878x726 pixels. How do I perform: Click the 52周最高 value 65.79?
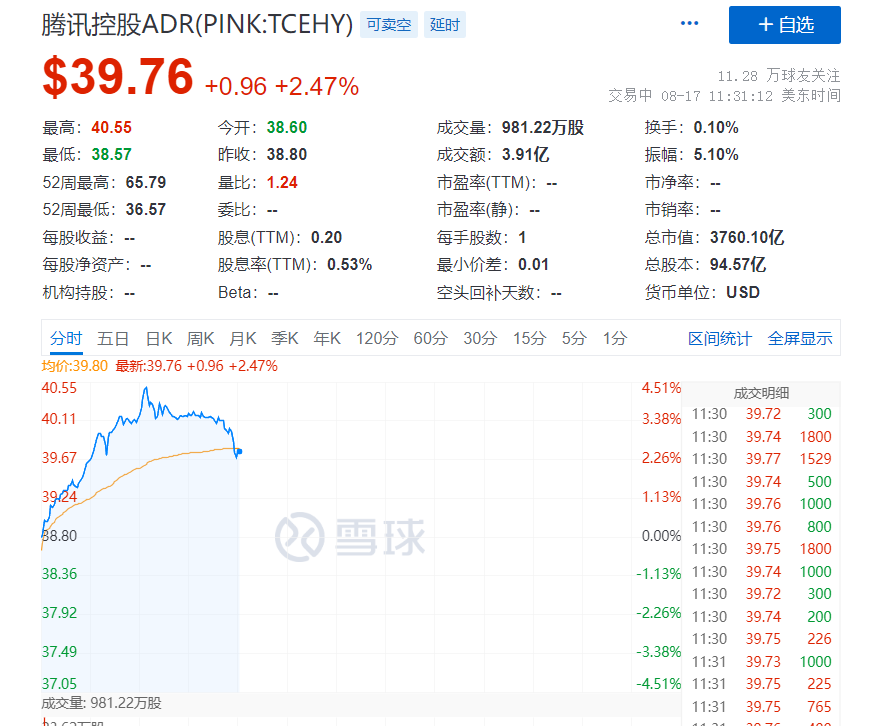tap(146, 182)
